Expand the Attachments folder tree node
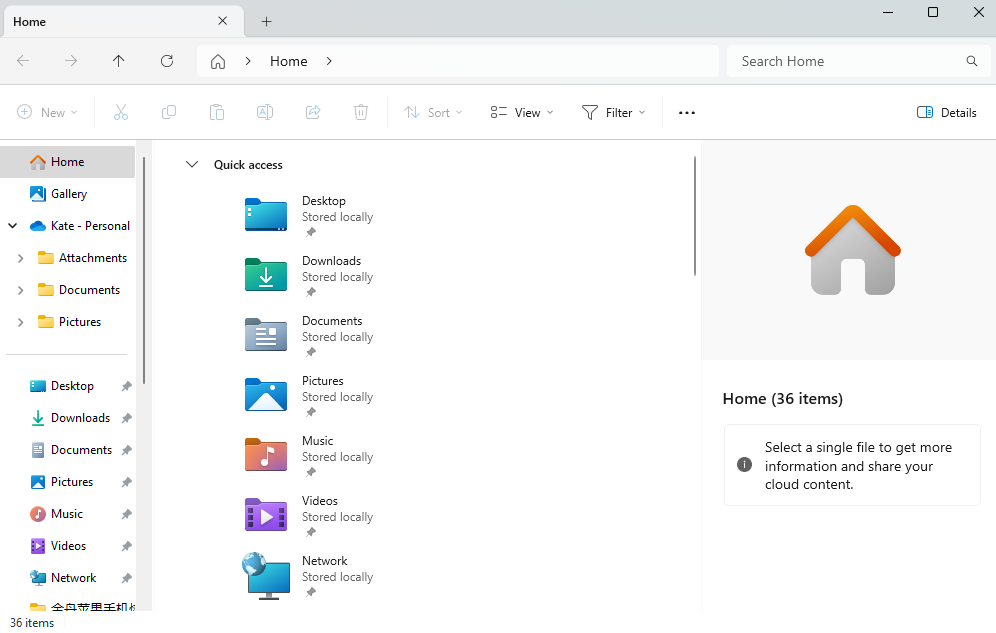The image size is (996, 633). pyautogui.click(x=21, y=258)
